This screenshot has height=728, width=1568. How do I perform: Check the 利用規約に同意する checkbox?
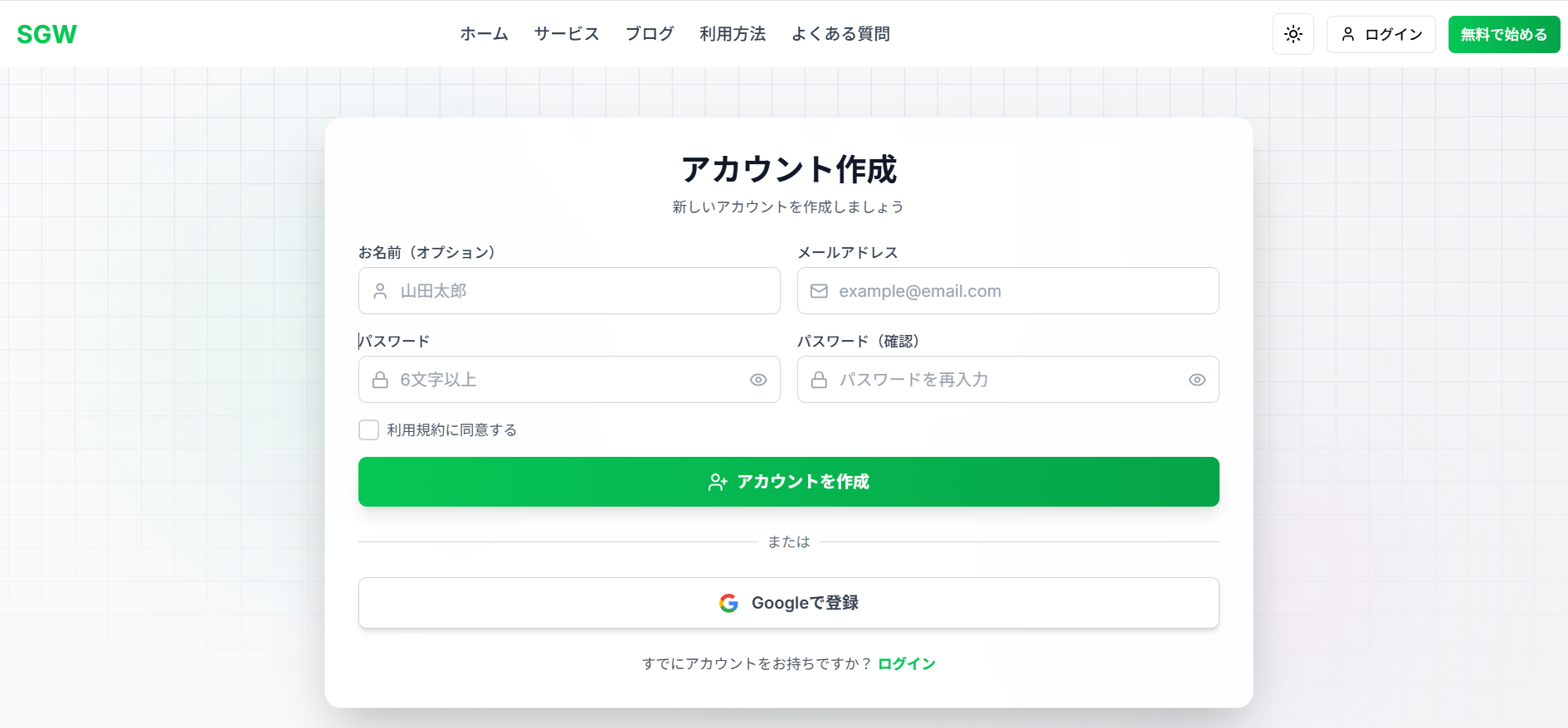368,430
